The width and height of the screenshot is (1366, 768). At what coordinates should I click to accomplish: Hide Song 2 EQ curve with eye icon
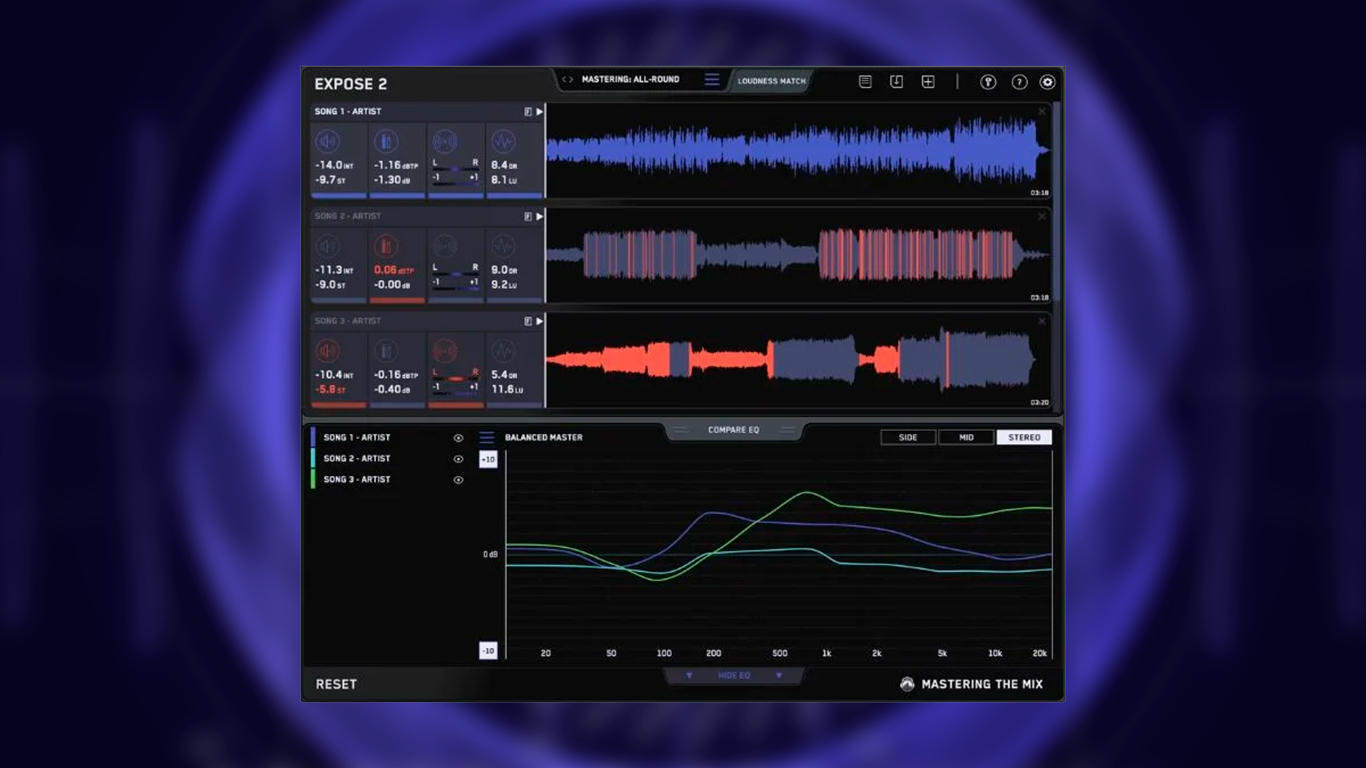click(459, 459)
